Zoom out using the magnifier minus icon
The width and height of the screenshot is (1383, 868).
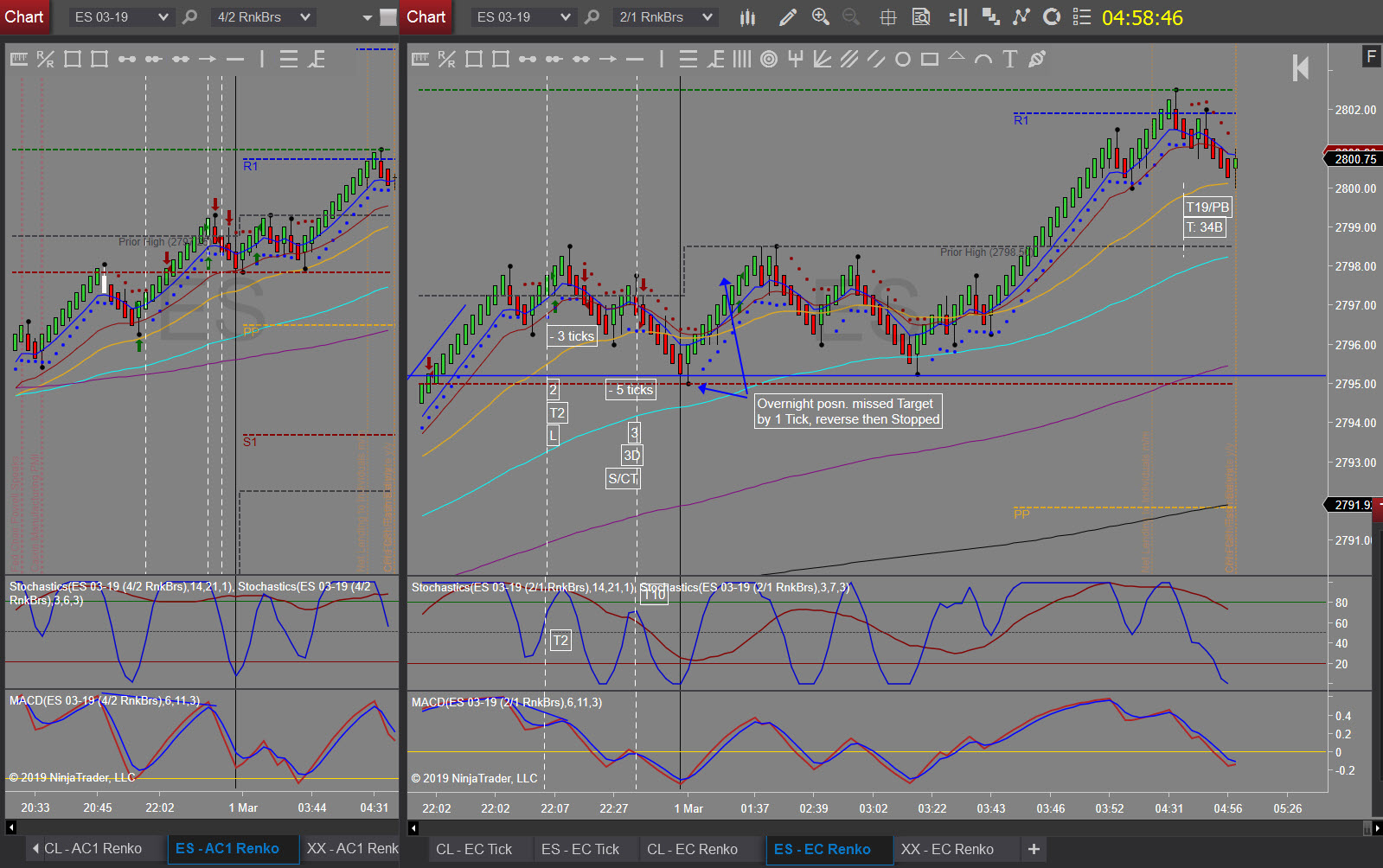click(x=851, y=17)
